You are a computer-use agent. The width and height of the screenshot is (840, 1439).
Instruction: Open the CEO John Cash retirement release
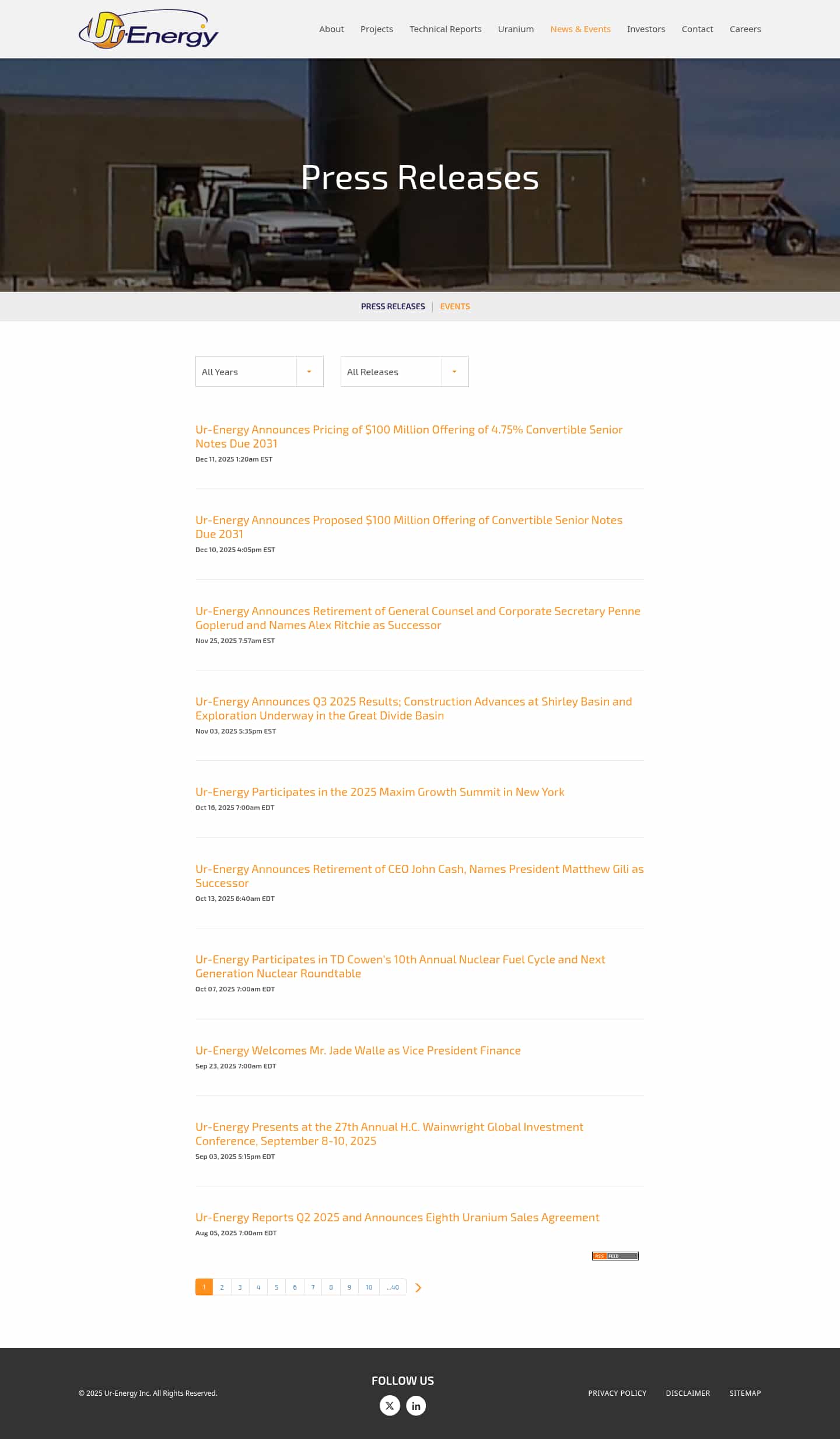[x=419, y=876]
